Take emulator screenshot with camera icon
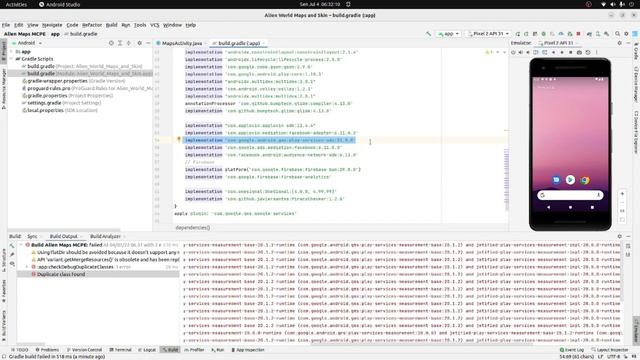The image size is (640, 360). [579, 52]
